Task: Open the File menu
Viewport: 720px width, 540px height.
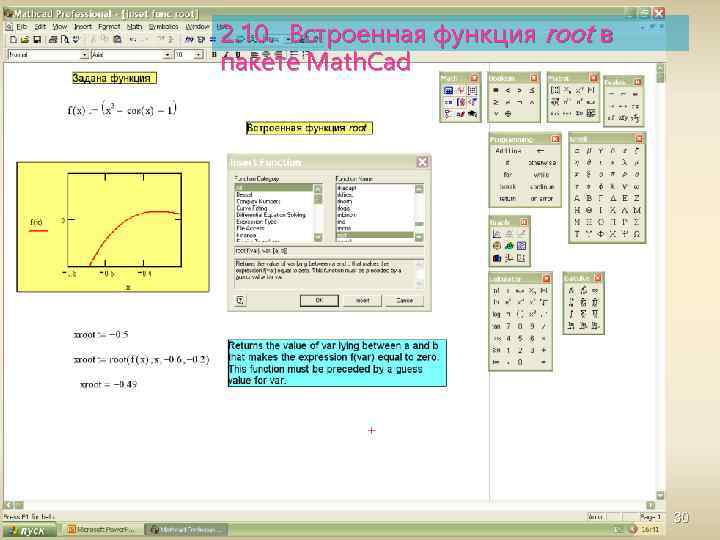Action: (x=22, y=27)
